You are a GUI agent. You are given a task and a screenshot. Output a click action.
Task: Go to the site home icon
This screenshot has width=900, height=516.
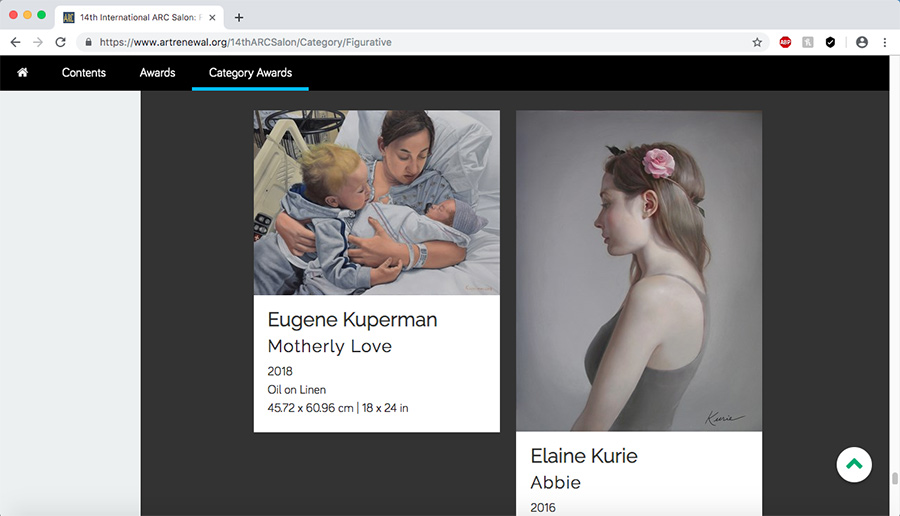(22, 72)
